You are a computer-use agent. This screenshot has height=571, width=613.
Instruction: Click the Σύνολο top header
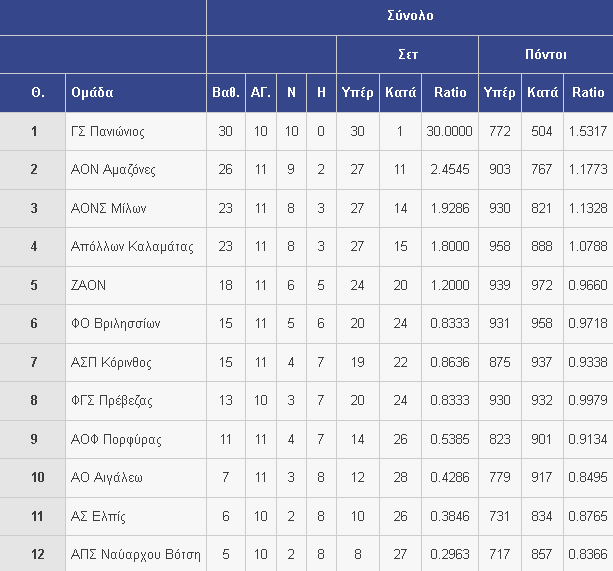(409, 16)
